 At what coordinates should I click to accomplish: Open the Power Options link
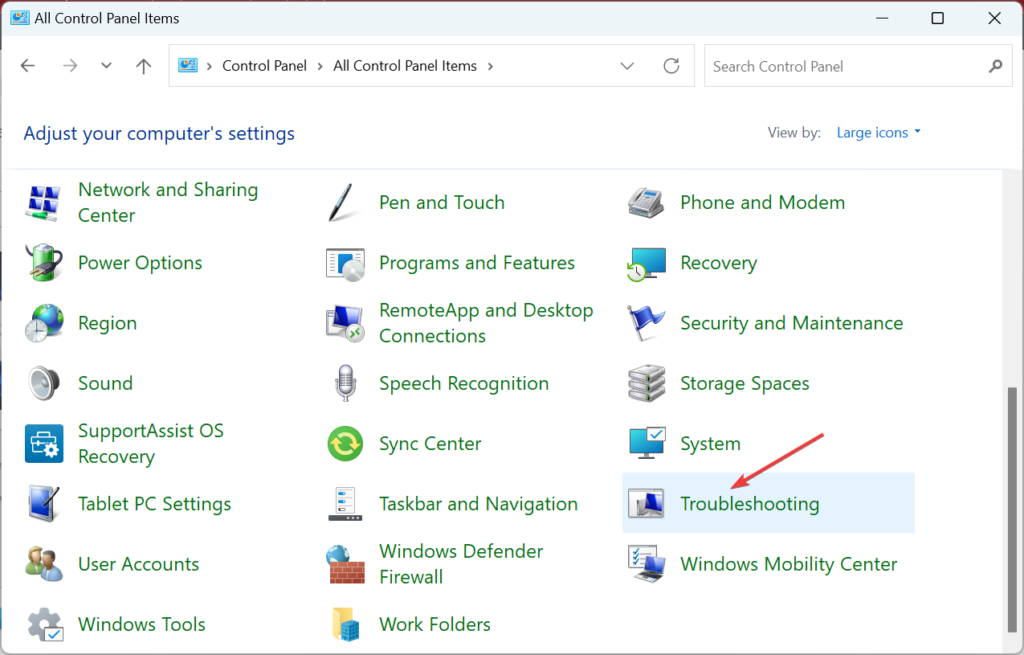coord(140,263)
